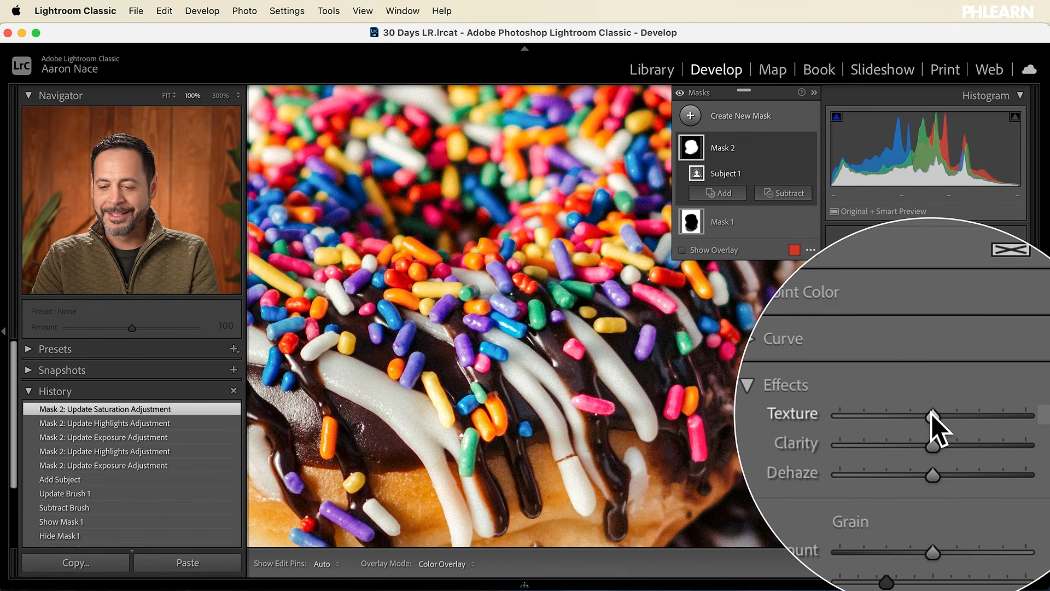Collapse the Masks panel with double chevron
This screenshot has height=591, width=1050.
click(814, 92)
